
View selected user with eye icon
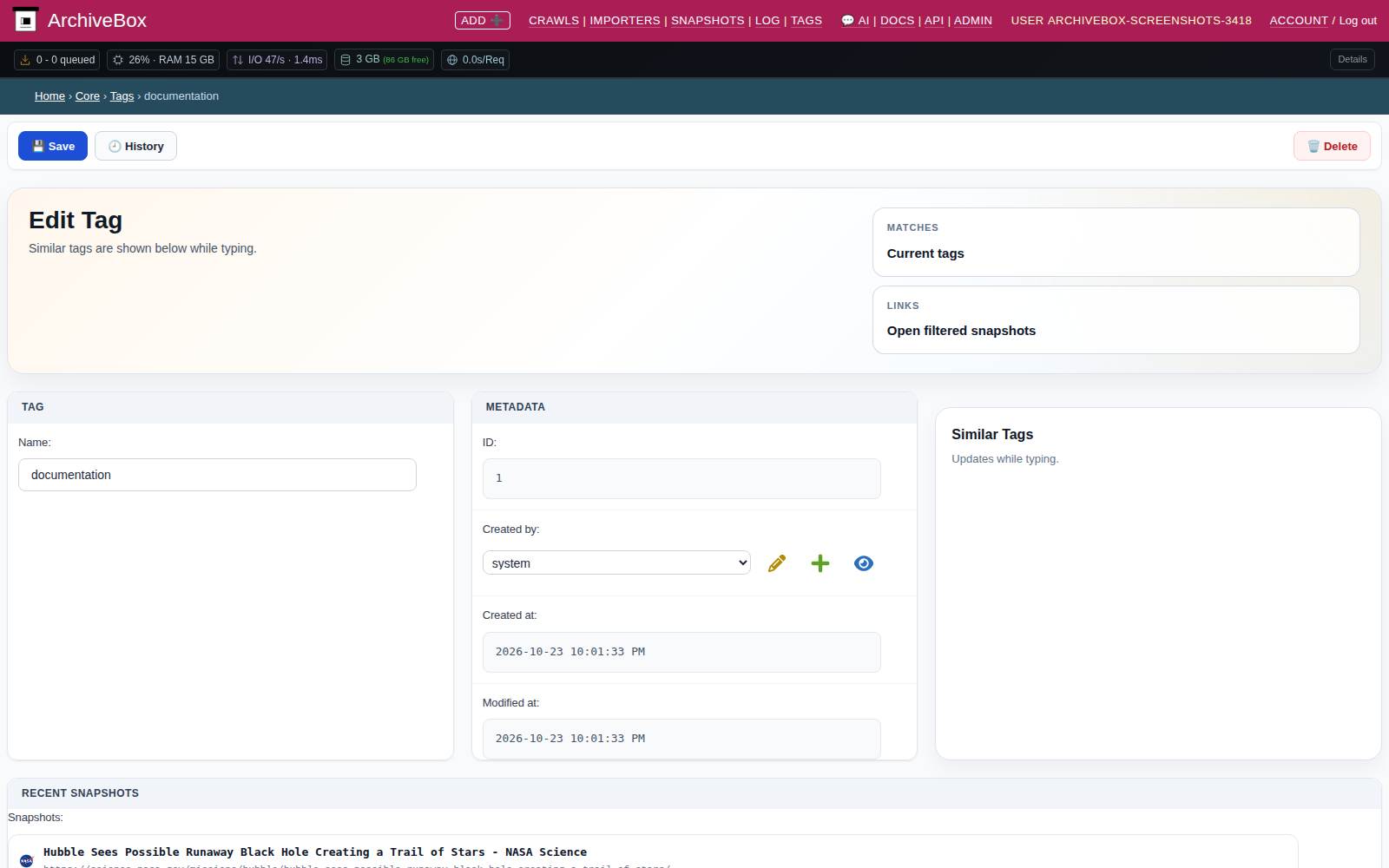864,563
